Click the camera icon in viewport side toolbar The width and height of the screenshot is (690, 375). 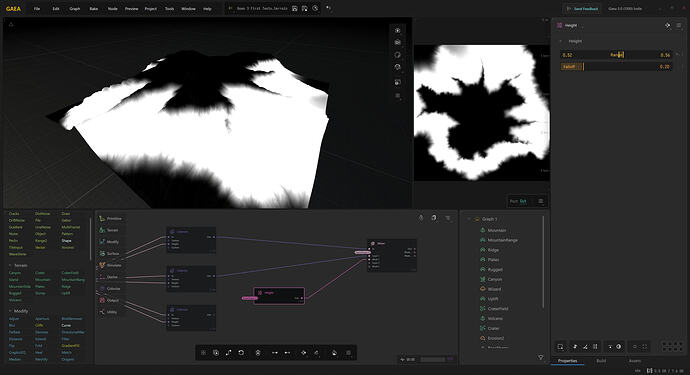(x=398, y=42)
